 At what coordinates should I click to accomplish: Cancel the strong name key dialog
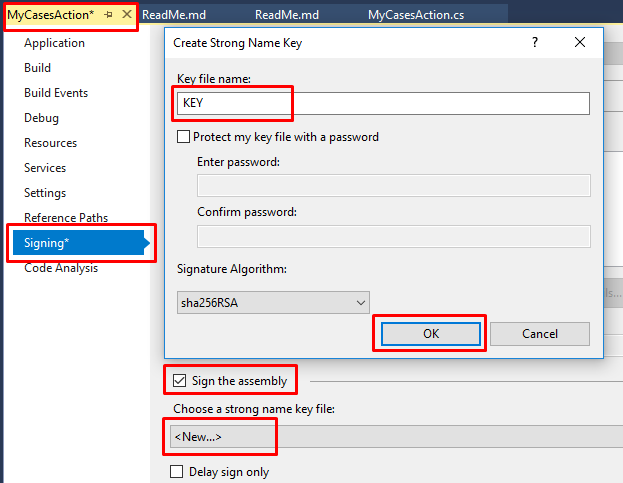540,334
